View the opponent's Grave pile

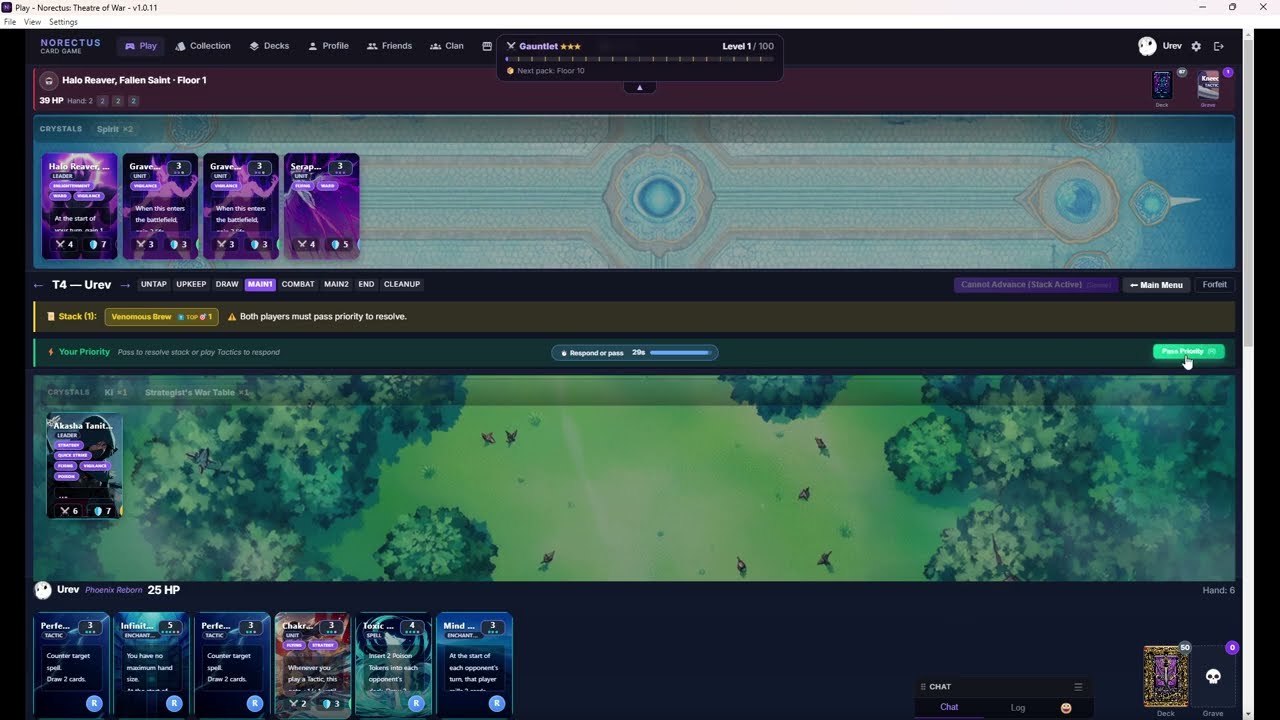[x=1208, y=85]
